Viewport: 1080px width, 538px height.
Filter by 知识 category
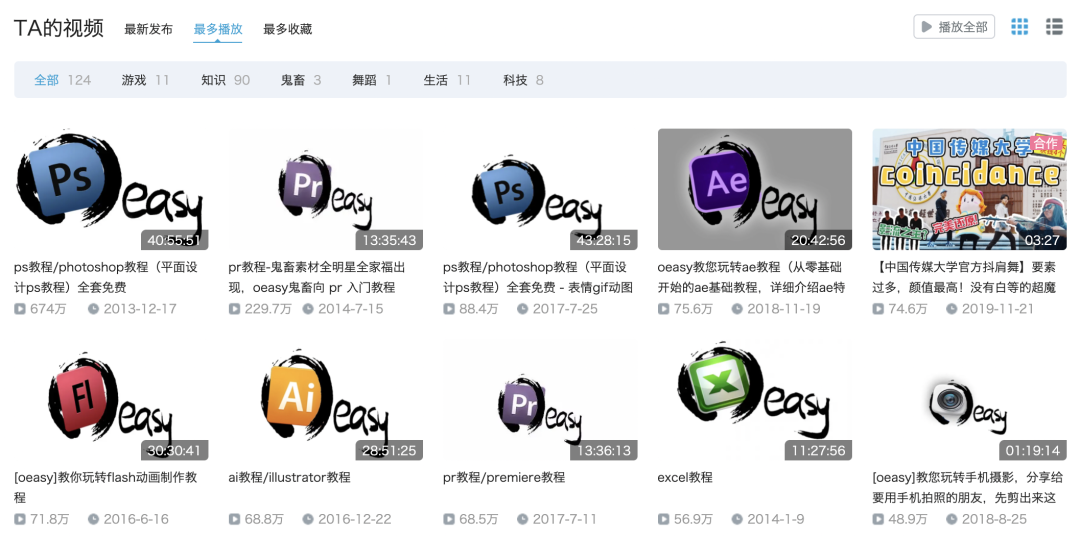tap(225, 80)
